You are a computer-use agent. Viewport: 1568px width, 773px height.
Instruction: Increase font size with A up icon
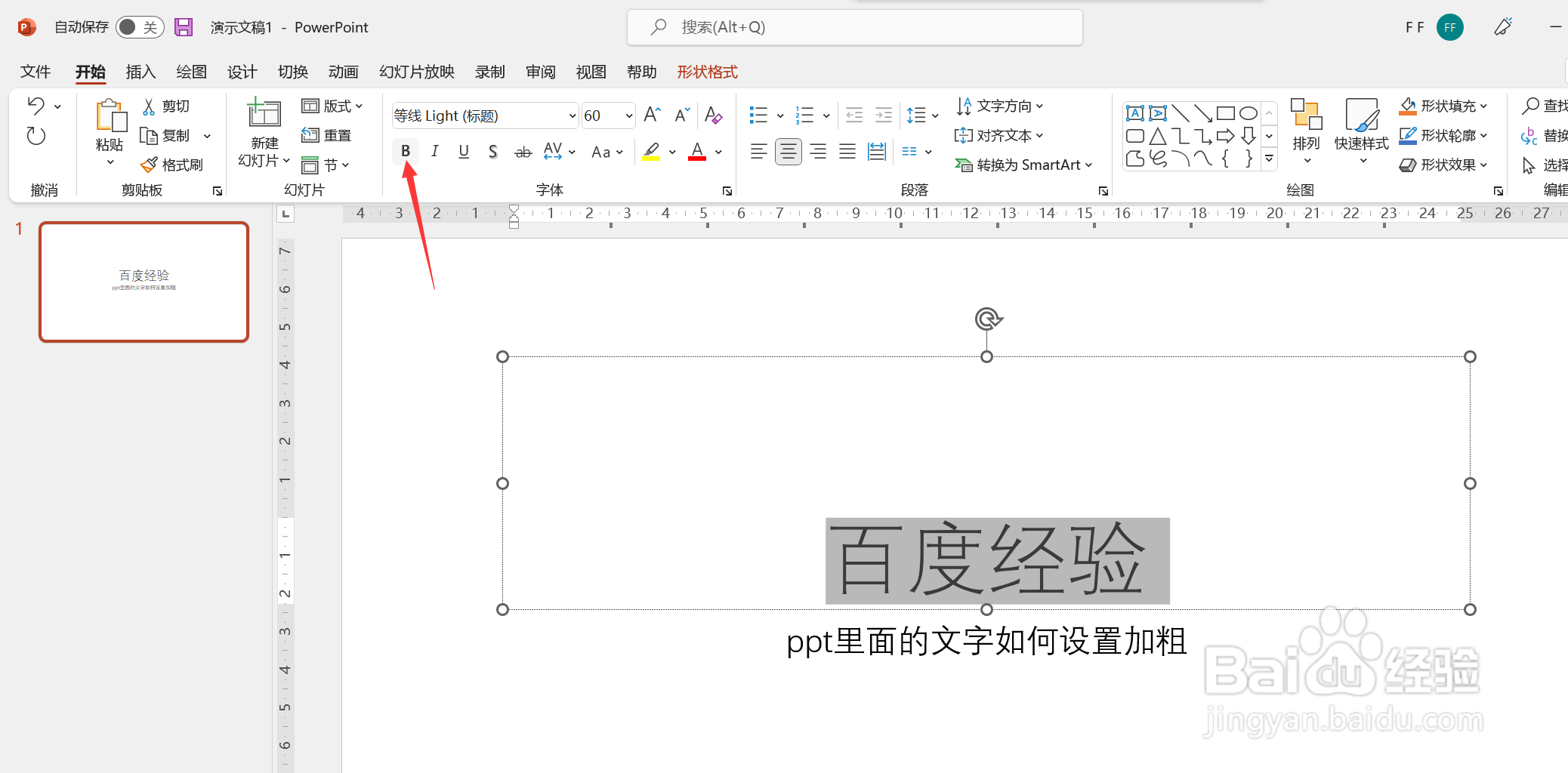coord(653,115)
